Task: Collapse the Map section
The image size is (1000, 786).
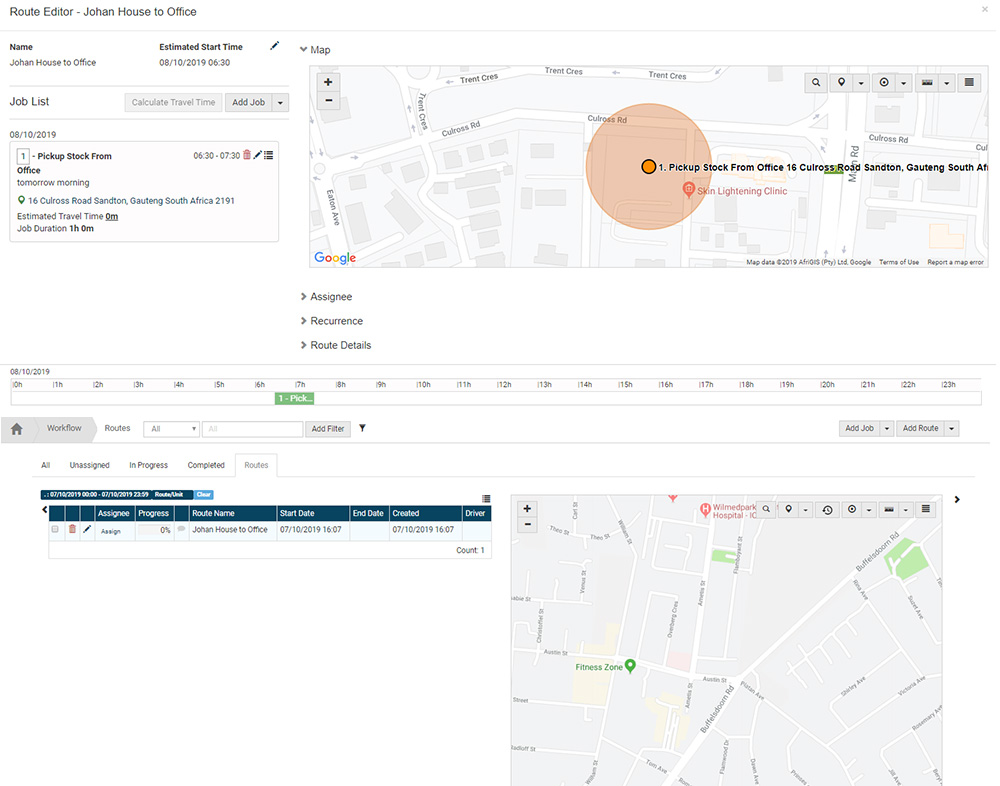Action: (x=303, y=49)
